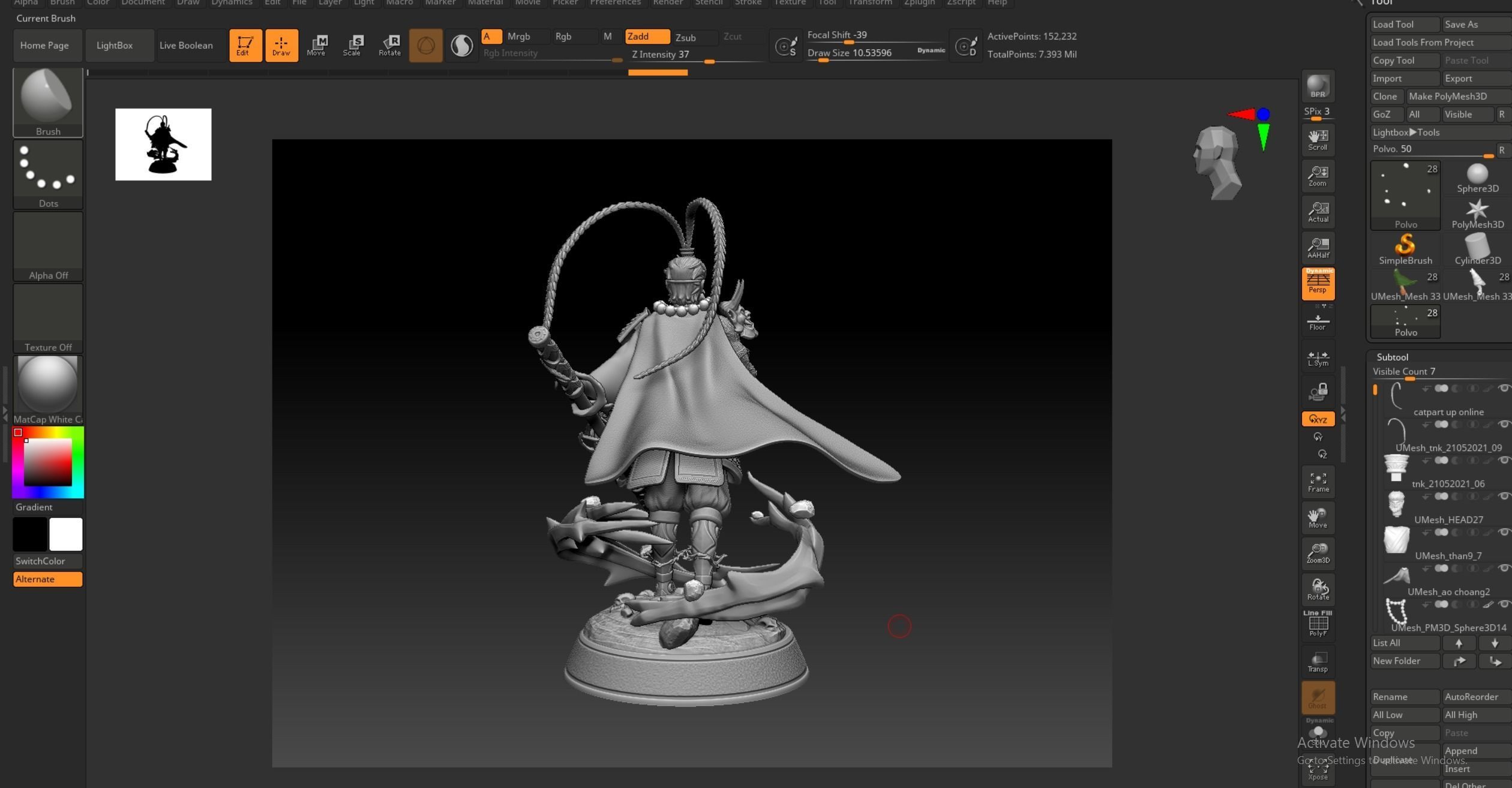Open the Zplugin menu
The height and width of the screenshot is (788, 1512).
[x=918, y=2]
